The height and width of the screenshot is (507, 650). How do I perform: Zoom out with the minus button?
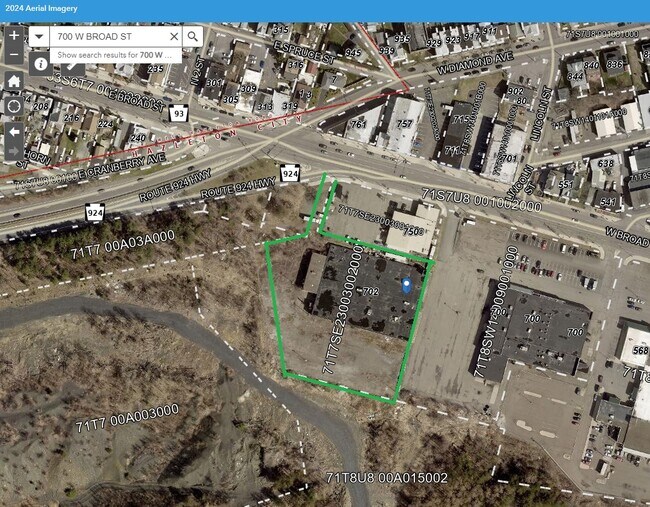tap(14, 54)
